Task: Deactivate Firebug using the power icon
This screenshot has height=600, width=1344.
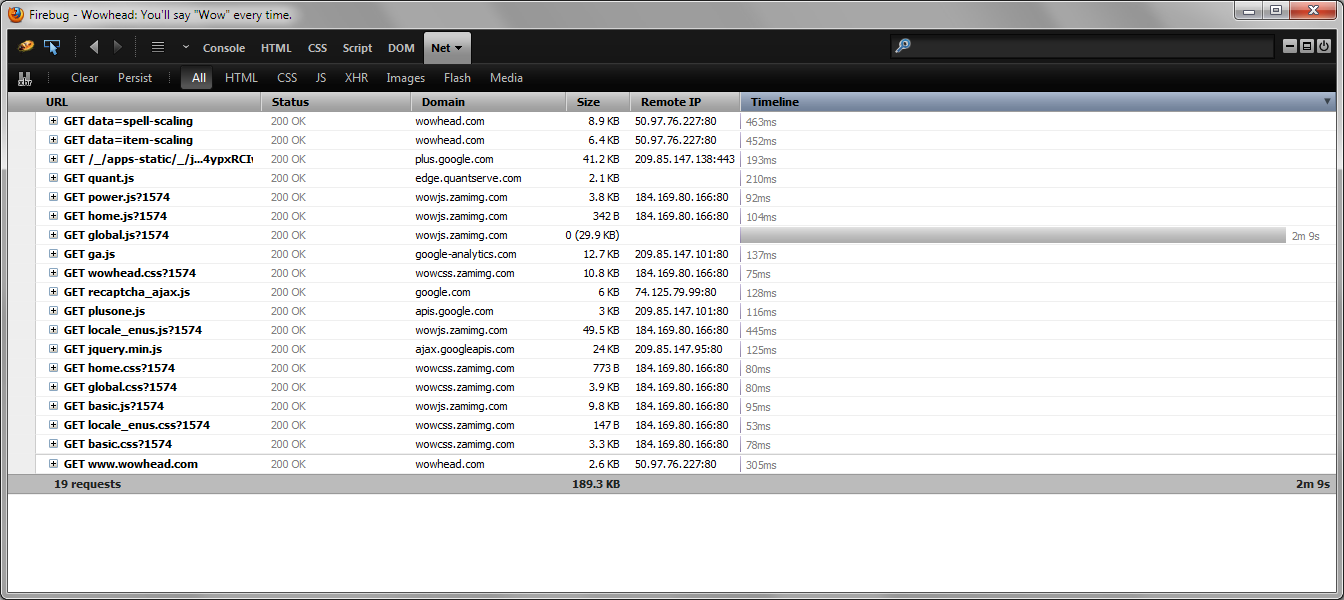Action: [1324, 46]
